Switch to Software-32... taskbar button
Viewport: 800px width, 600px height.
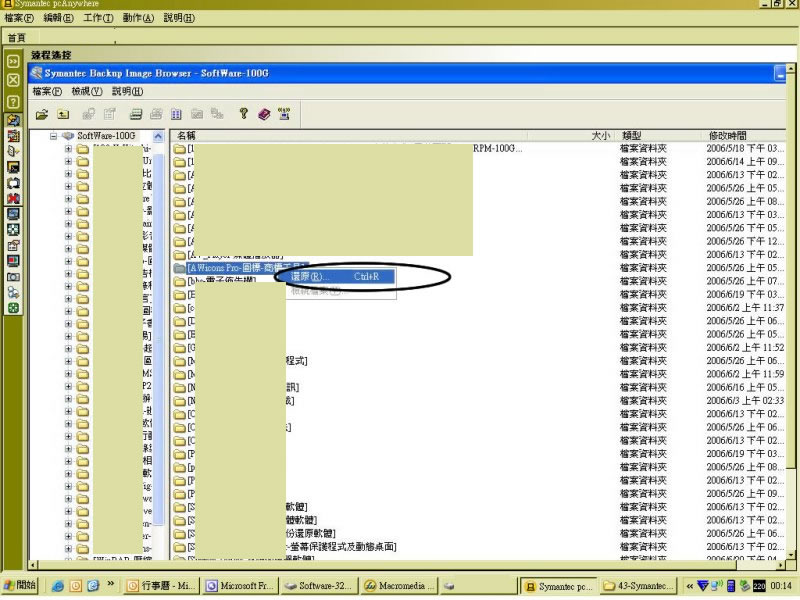pos(318,586)
